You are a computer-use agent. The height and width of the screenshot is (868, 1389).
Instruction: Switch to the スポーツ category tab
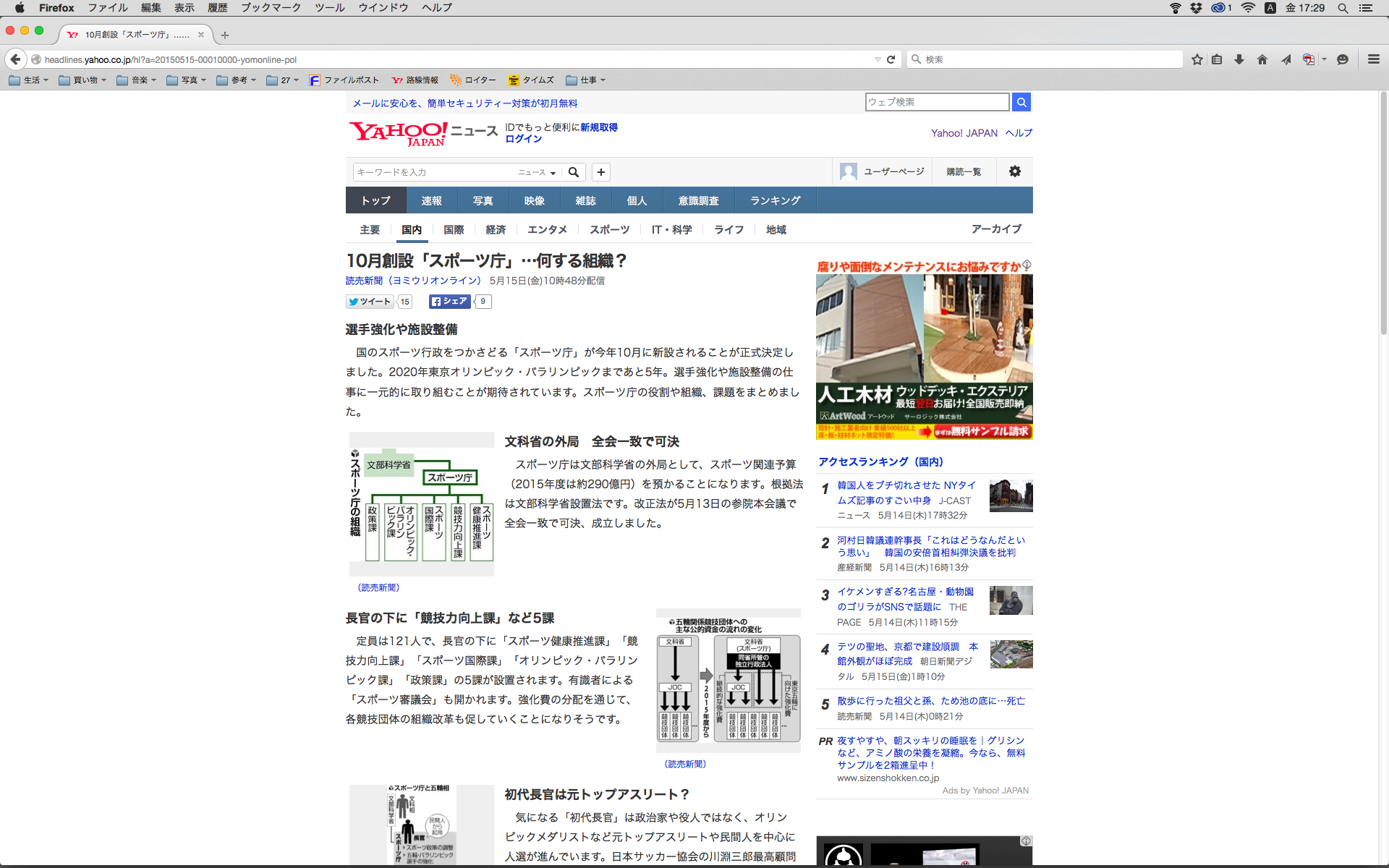click(609, 229)
